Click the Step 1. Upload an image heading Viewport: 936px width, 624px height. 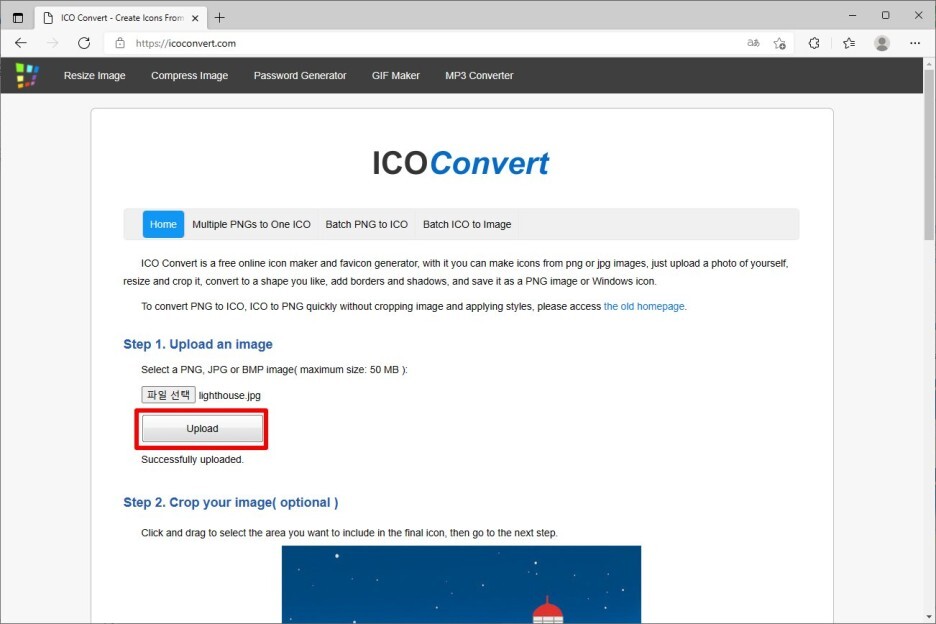198,345
